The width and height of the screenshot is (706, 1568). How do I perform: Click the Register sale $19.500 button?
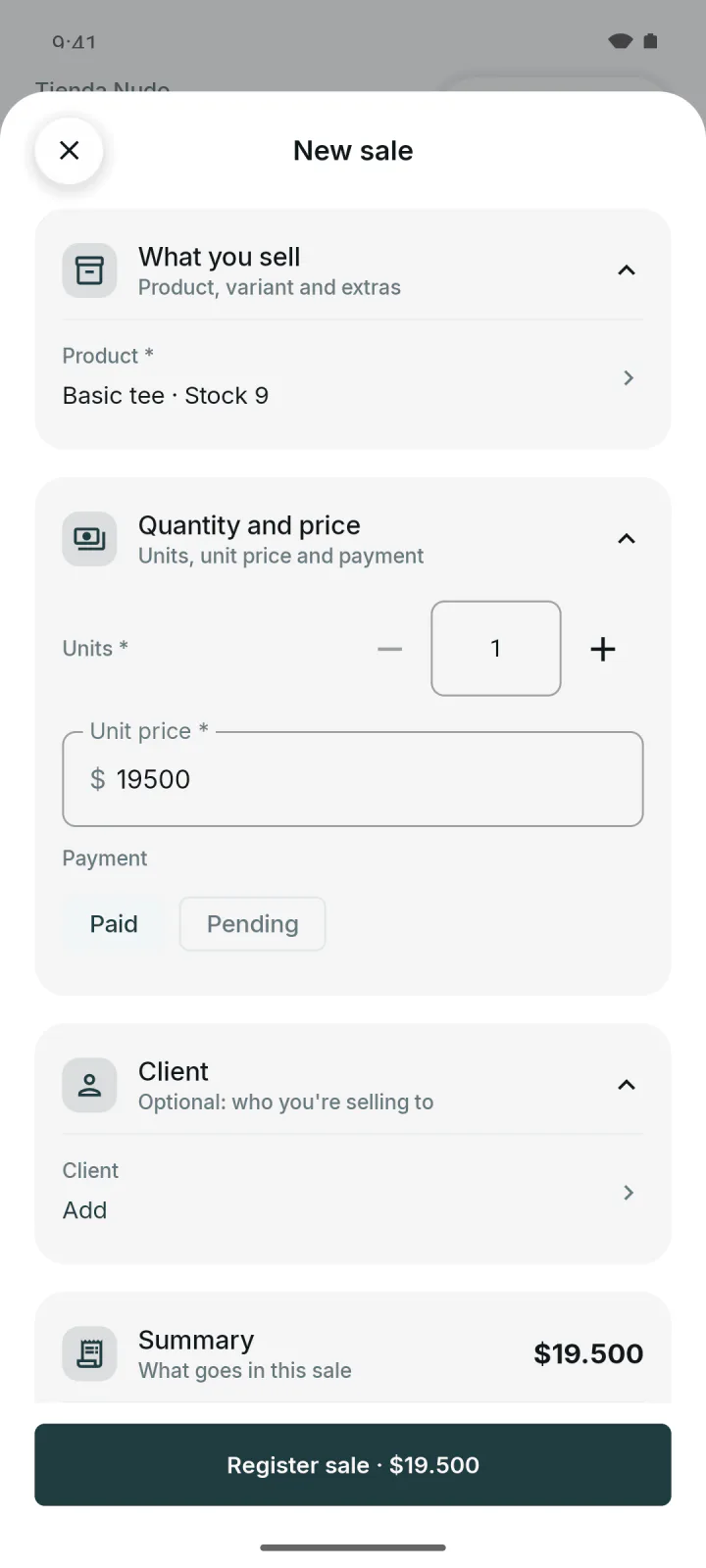click(353, 1465)
